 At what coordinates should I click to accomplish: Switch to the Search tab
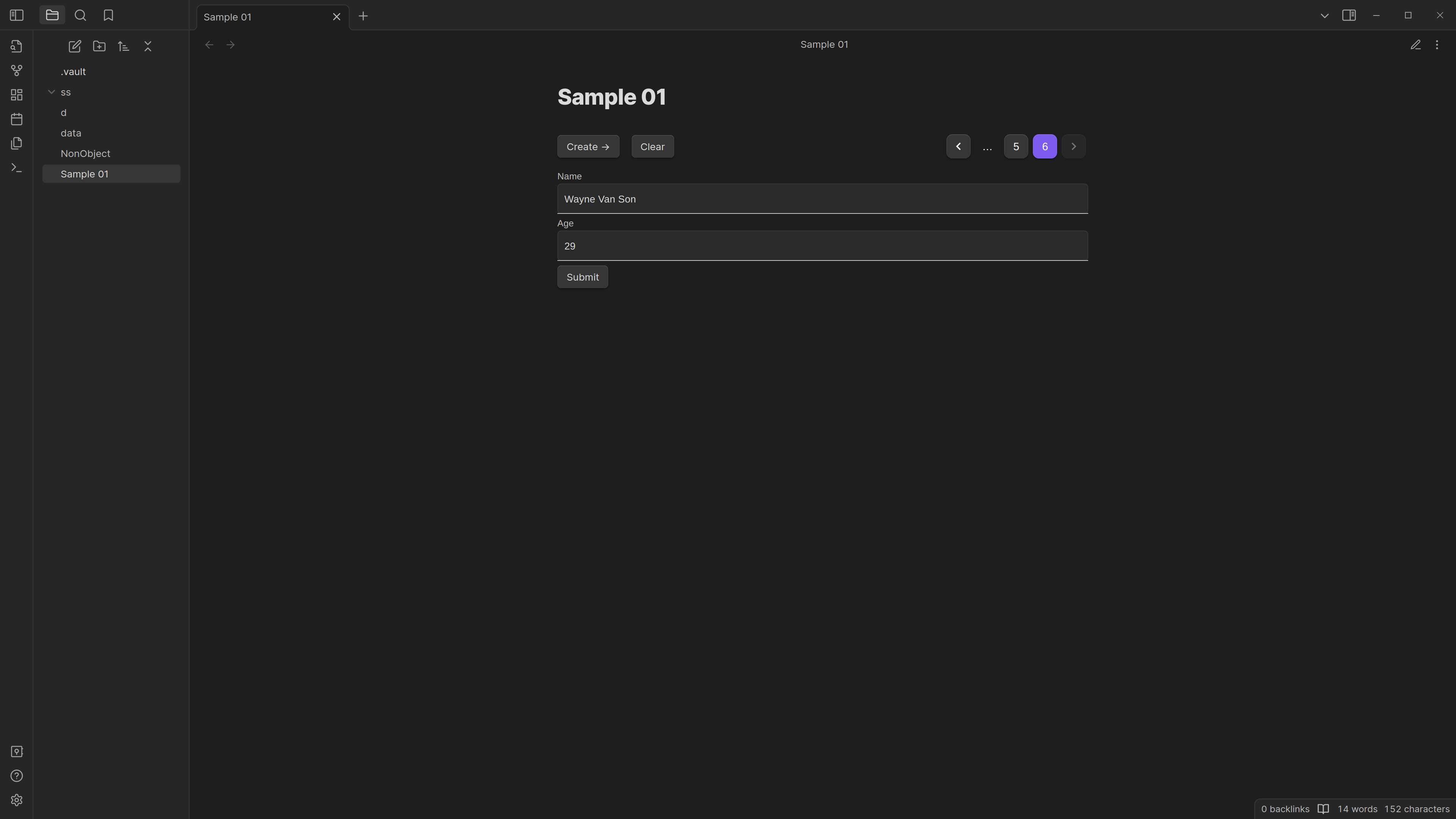pyautogui.click(x=80, y=15)
